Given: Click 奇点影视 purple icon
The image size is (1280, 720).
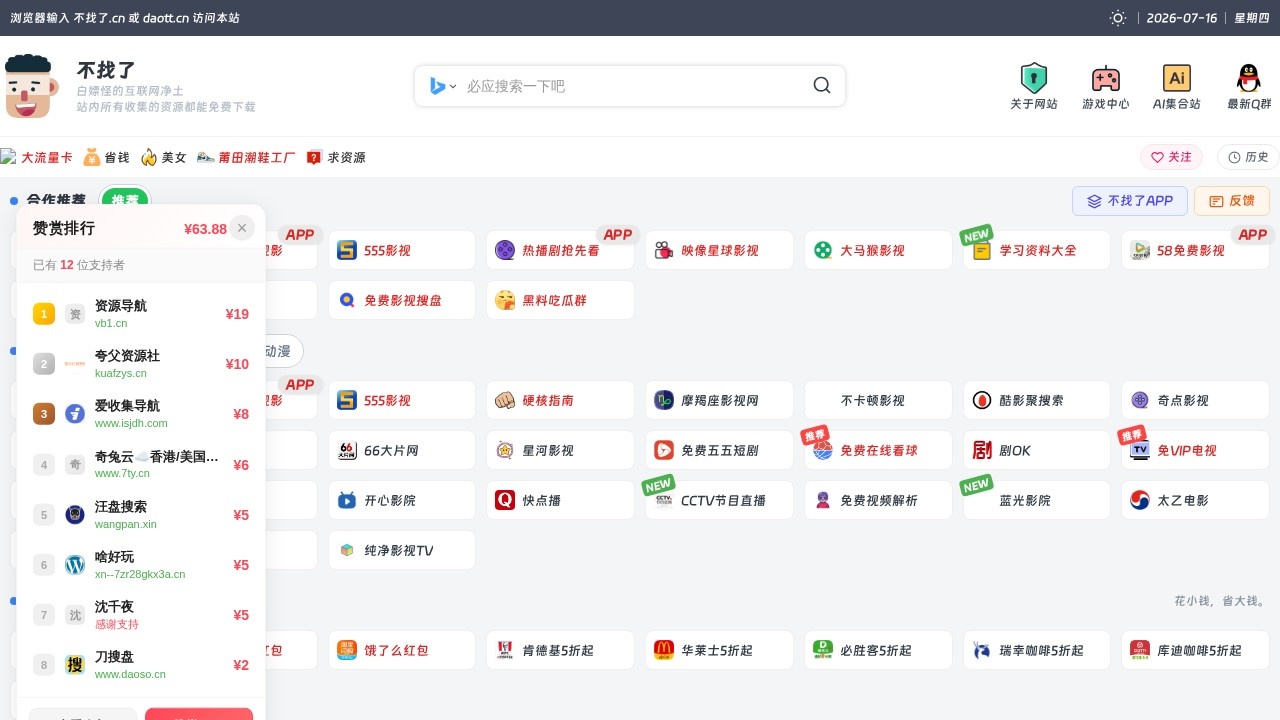Looking at the screenshot, I should (1140, 400).
